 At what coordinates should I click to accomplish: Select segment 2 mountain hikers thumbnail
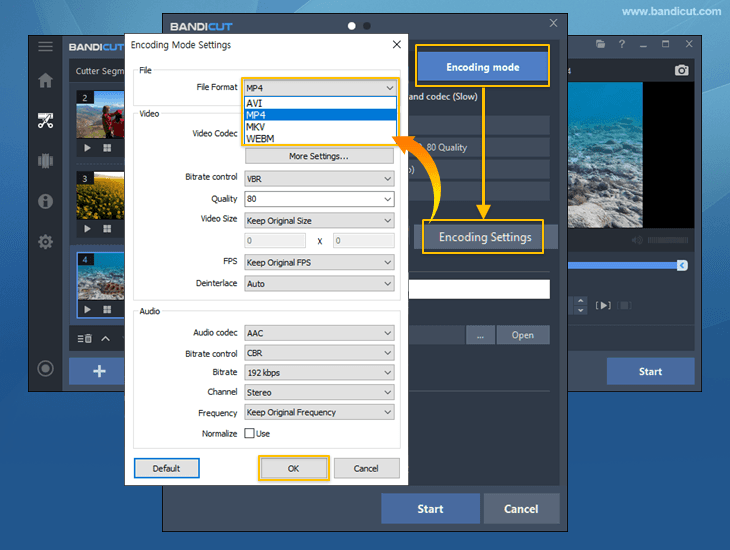point(100,115)
